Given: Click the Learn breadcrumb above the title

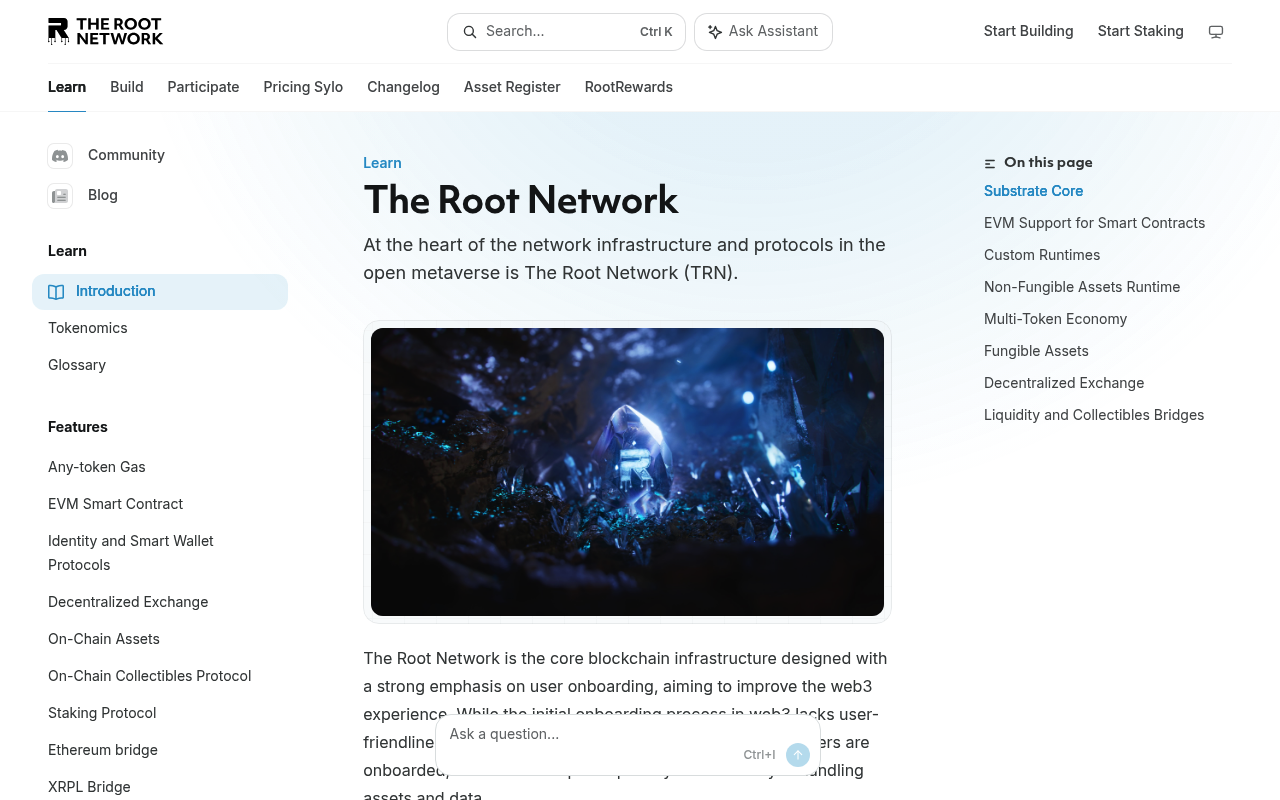Looking at the screenshot, I should [382, 163].
